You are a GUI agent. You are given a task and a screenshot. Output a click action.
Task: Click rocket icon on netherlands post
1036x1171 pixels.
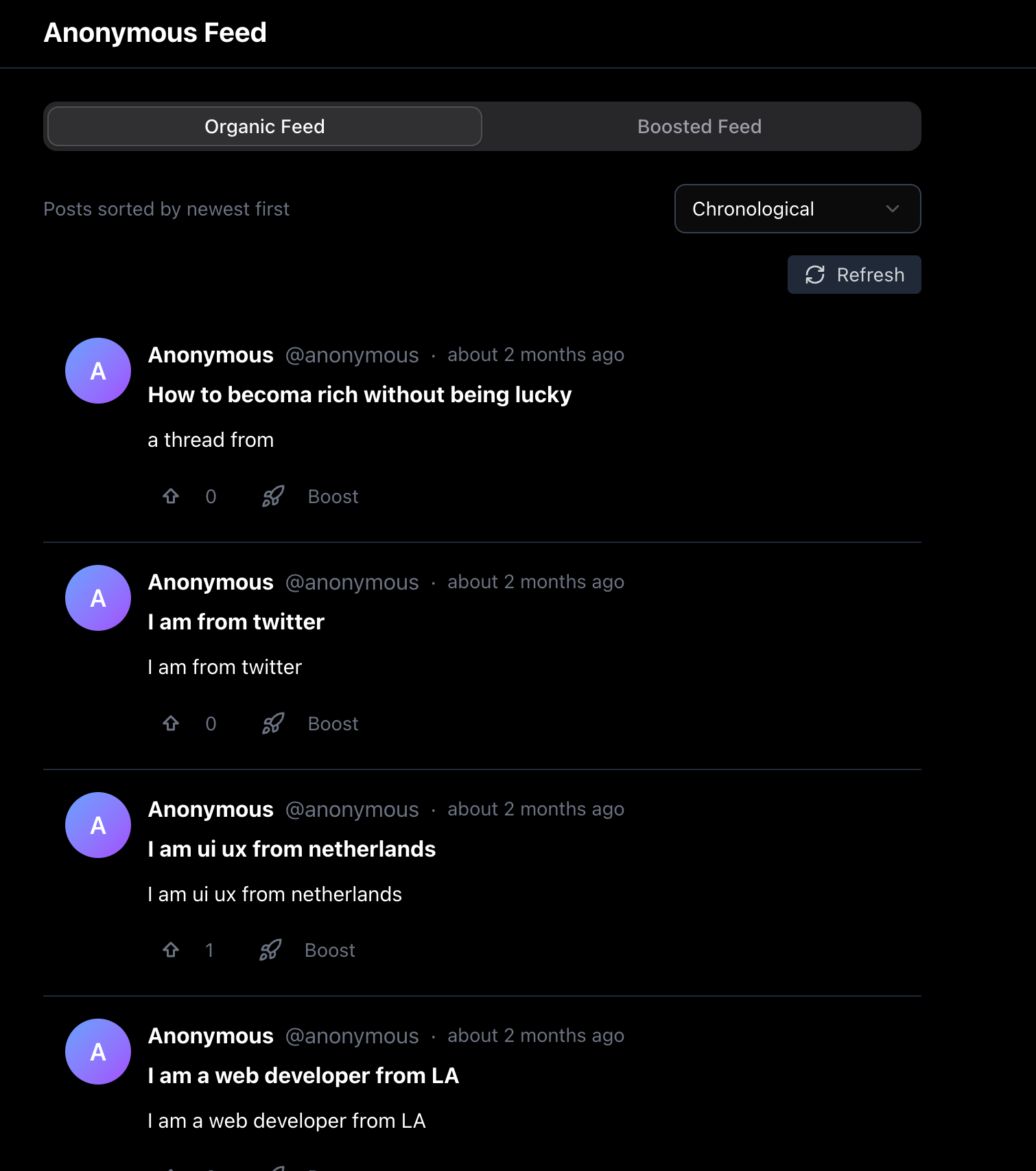pyautogui.click(x=270, y=950)
